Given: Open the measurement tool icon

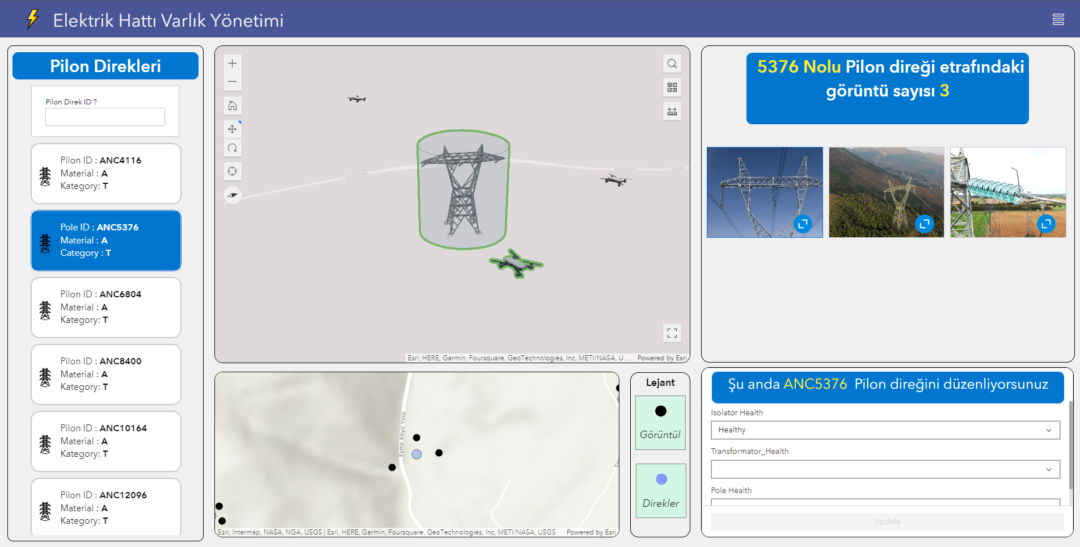Looking at the screenshot, I should point(672,111).
